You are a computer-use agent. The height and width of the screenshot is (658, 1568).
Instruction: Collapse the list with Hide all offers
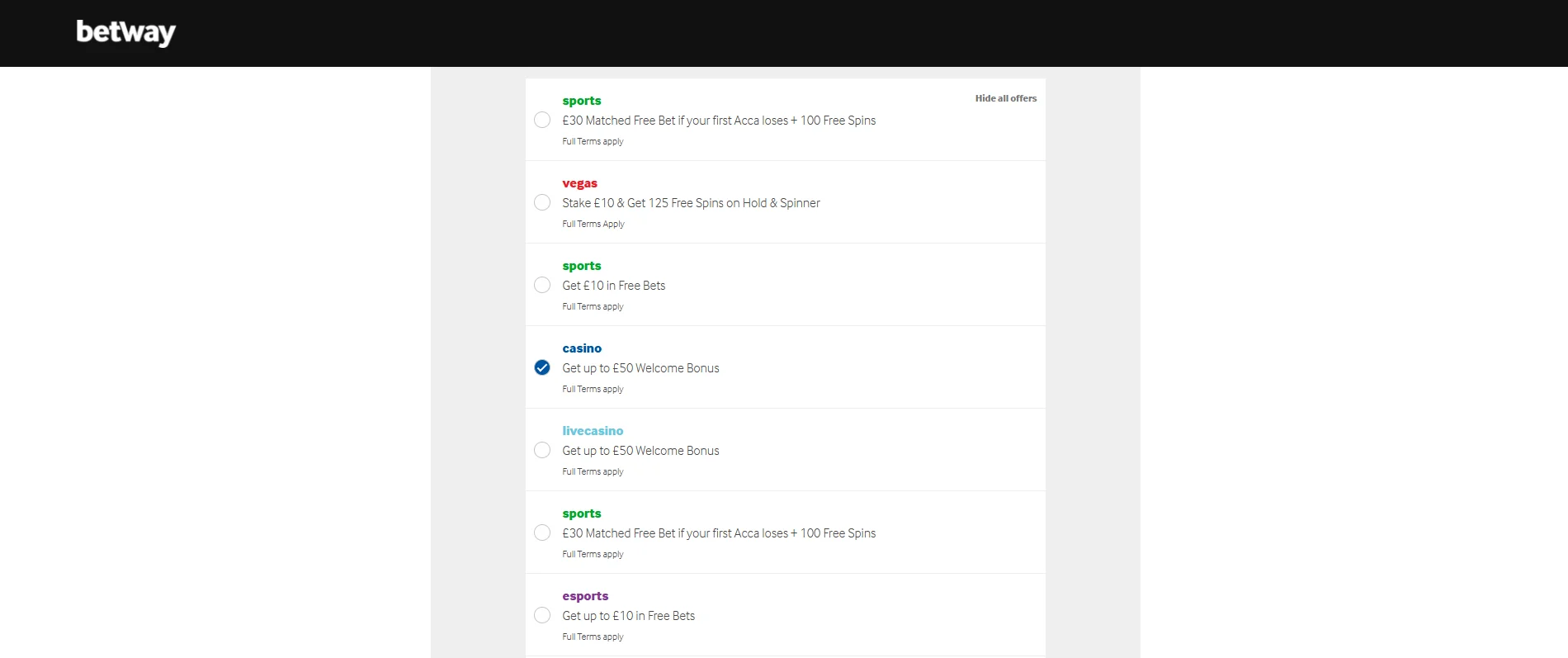click(x=1005, y=98)
